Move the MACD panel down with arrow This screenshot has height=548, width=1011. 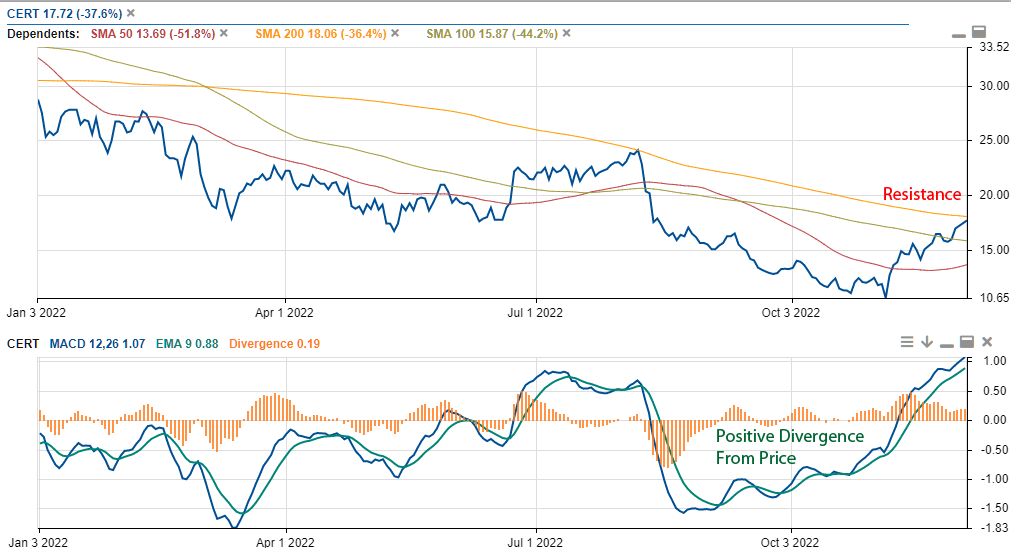click(927, 342)
